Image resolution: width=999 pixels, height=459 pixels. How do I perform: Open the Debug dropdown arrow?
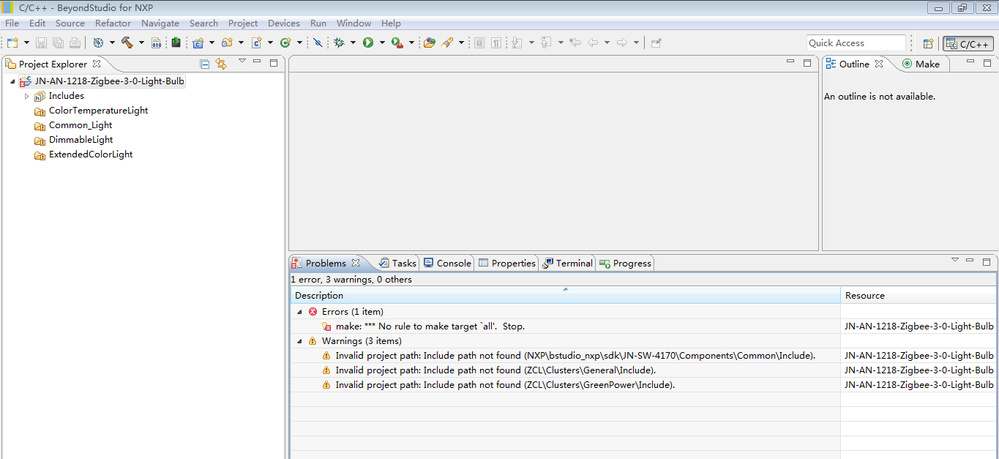tap(352, 43)
